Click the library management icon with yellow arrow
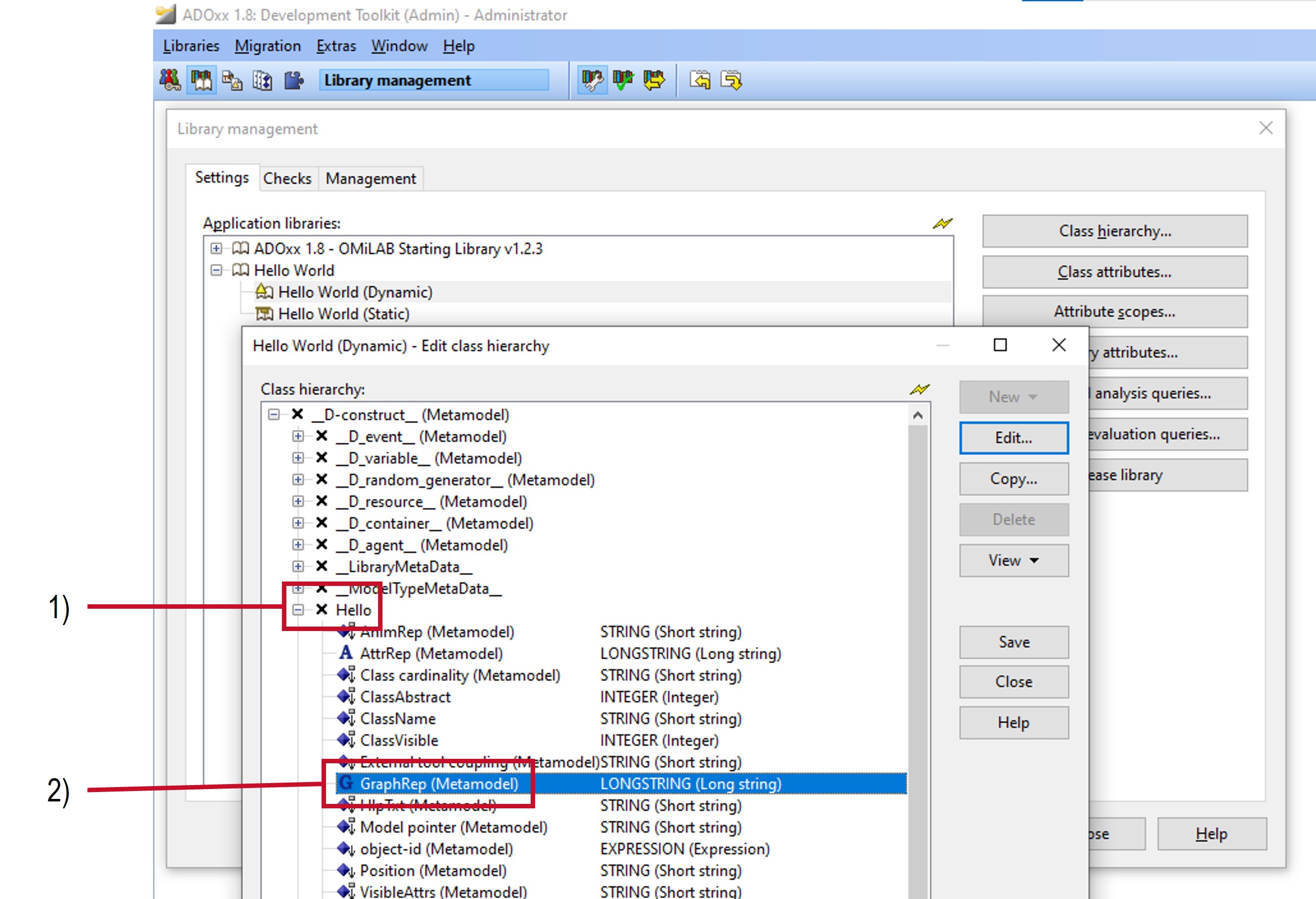The width and height of the screenshot is (1316, 899). pos(654,80)
